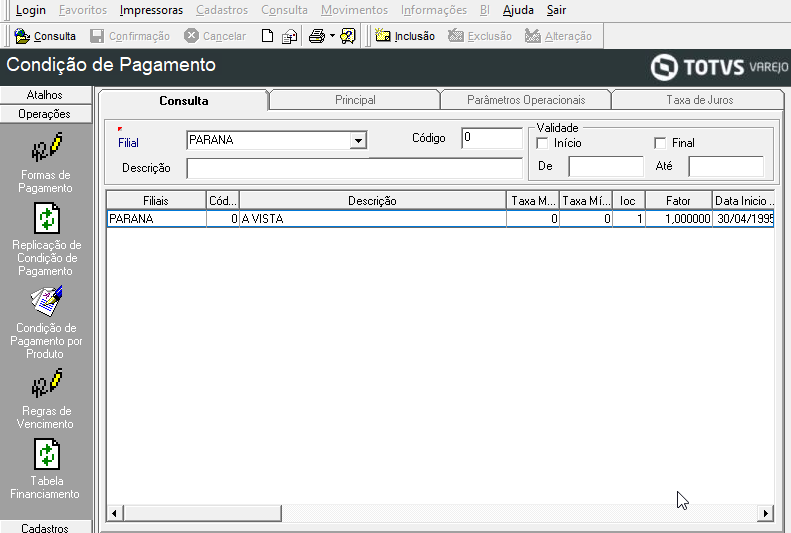Click the Até date field
Viewport: 791px width, 533px height.
pos(726,166)
